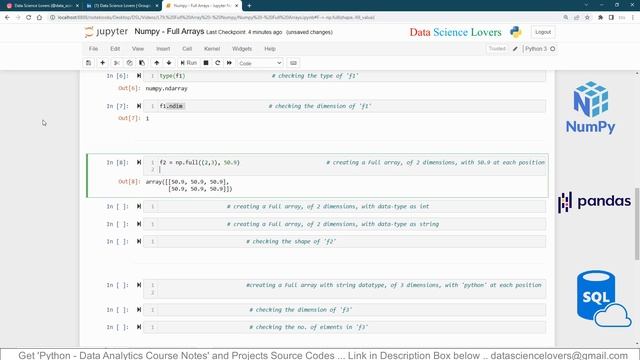This screenshot has height=360, width=640.
Task: Run the elements in 'f3' cell icon
Action: coord(139,327)
